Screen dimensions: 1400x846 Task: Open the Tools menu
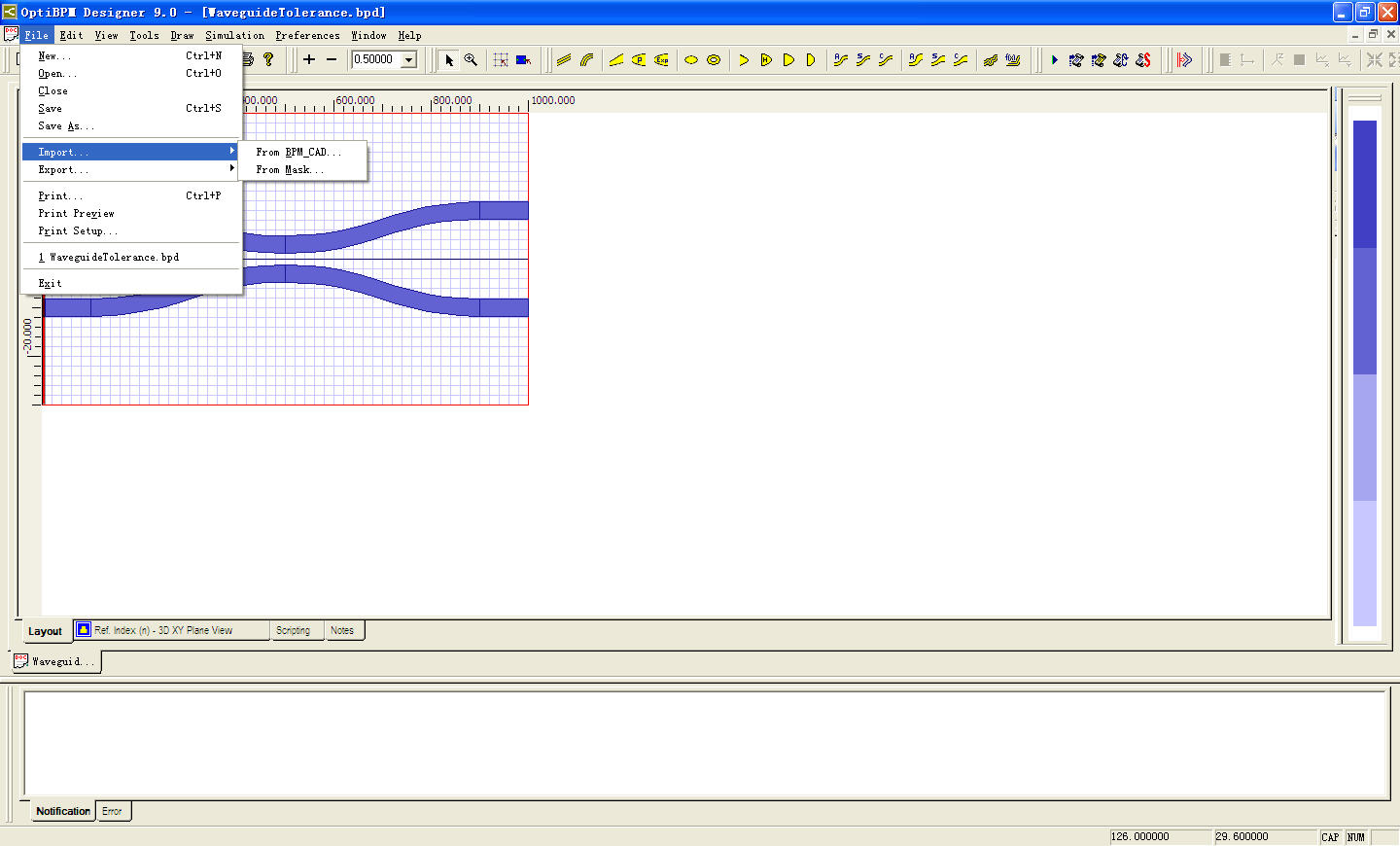click(x=144, y=35)
